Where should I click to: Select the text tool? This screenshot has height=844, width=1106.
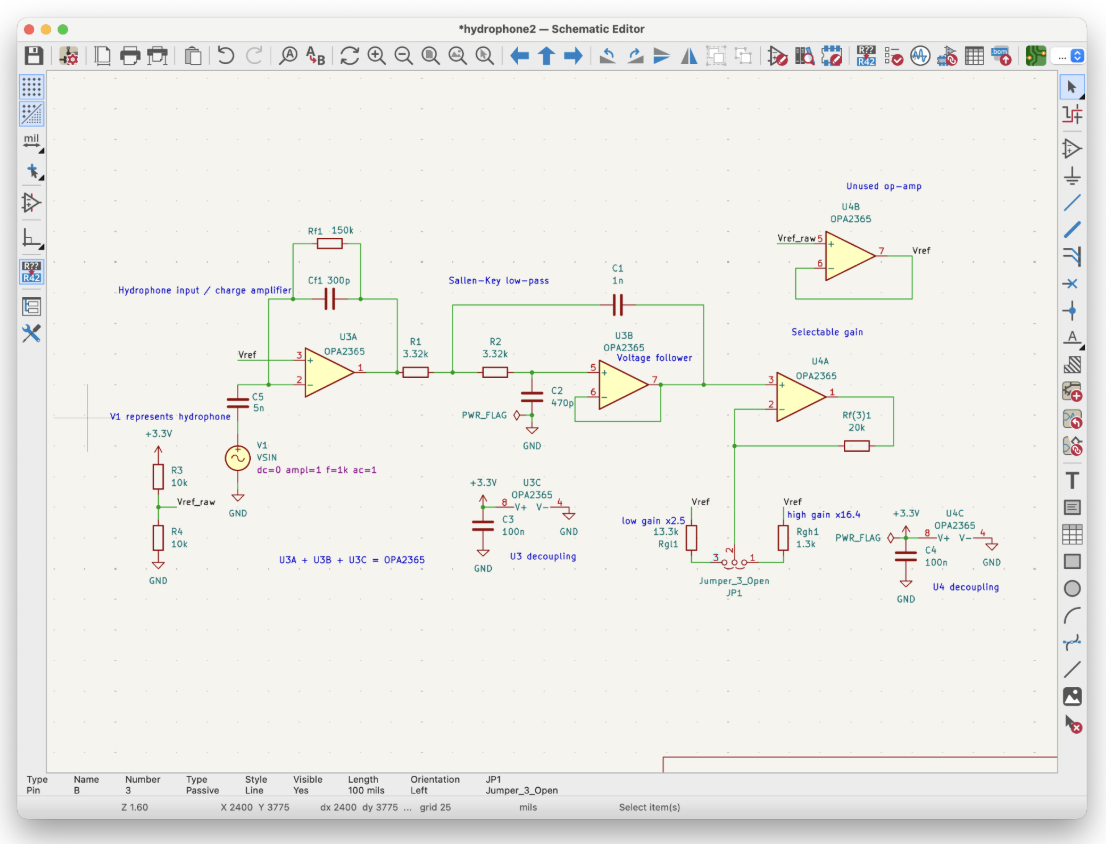[1072, 481]
